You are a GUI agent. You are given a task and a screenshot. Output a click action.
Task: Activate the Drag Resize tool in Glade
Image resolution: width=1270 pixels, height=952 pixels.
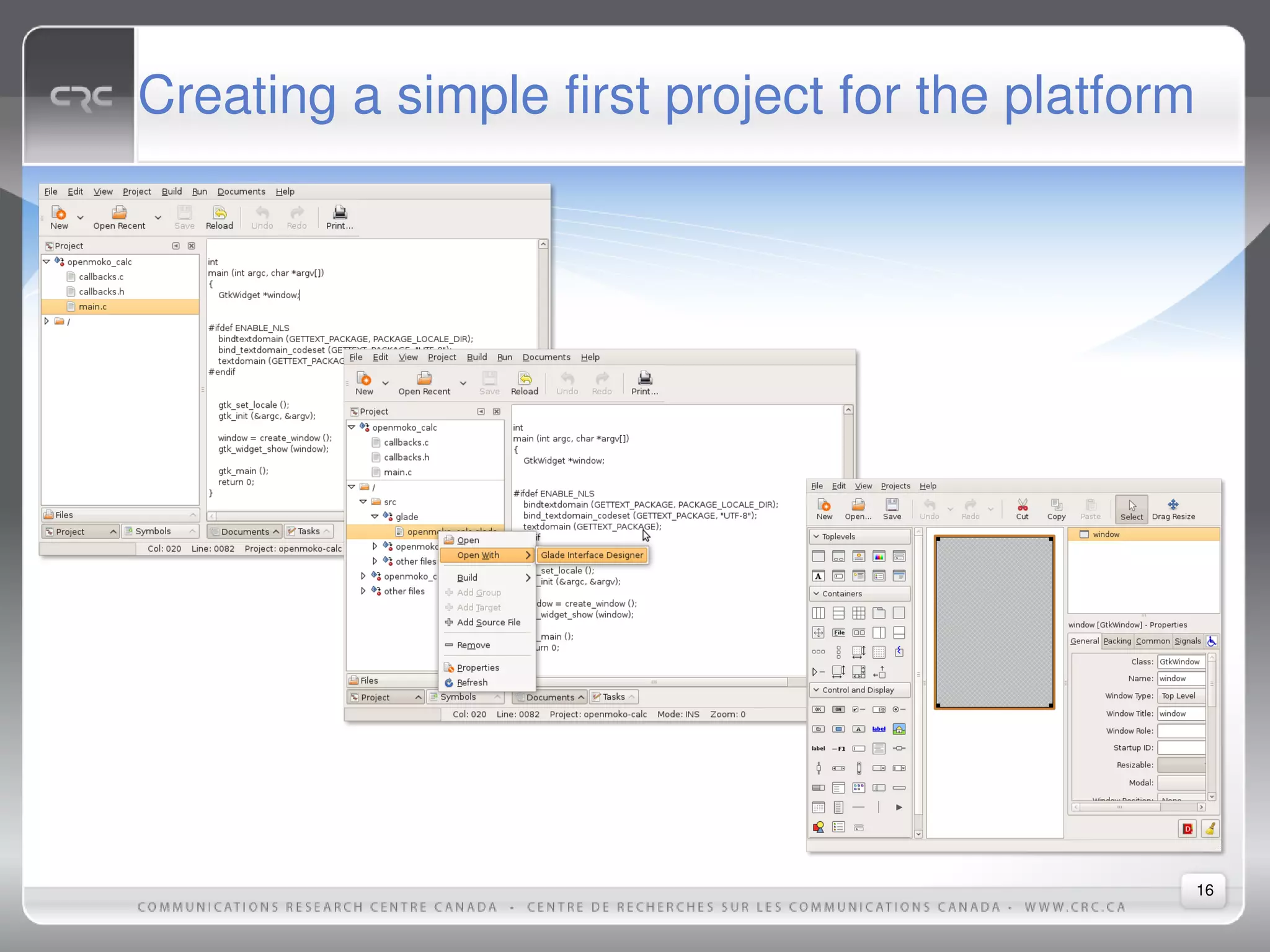click(x=1173, y=509)
